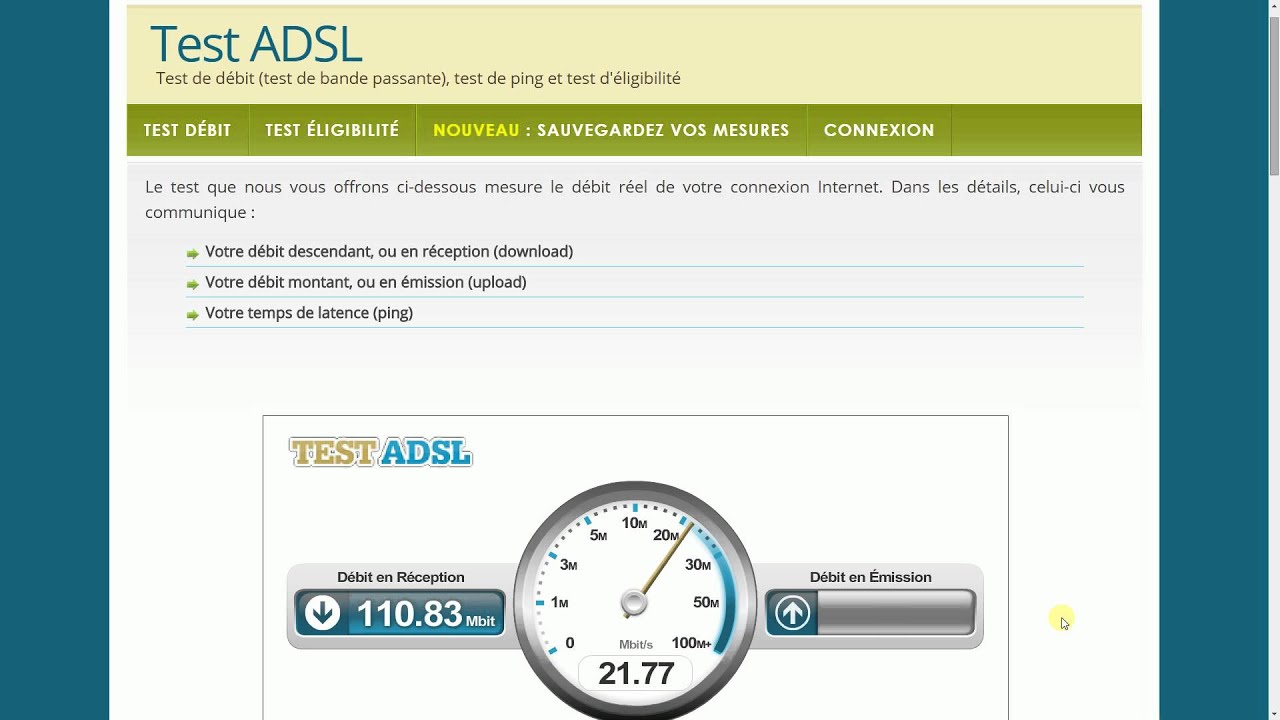Click the upload arrow icon in Débit en Émission
1280x720 pixels.
pos(792,613)
